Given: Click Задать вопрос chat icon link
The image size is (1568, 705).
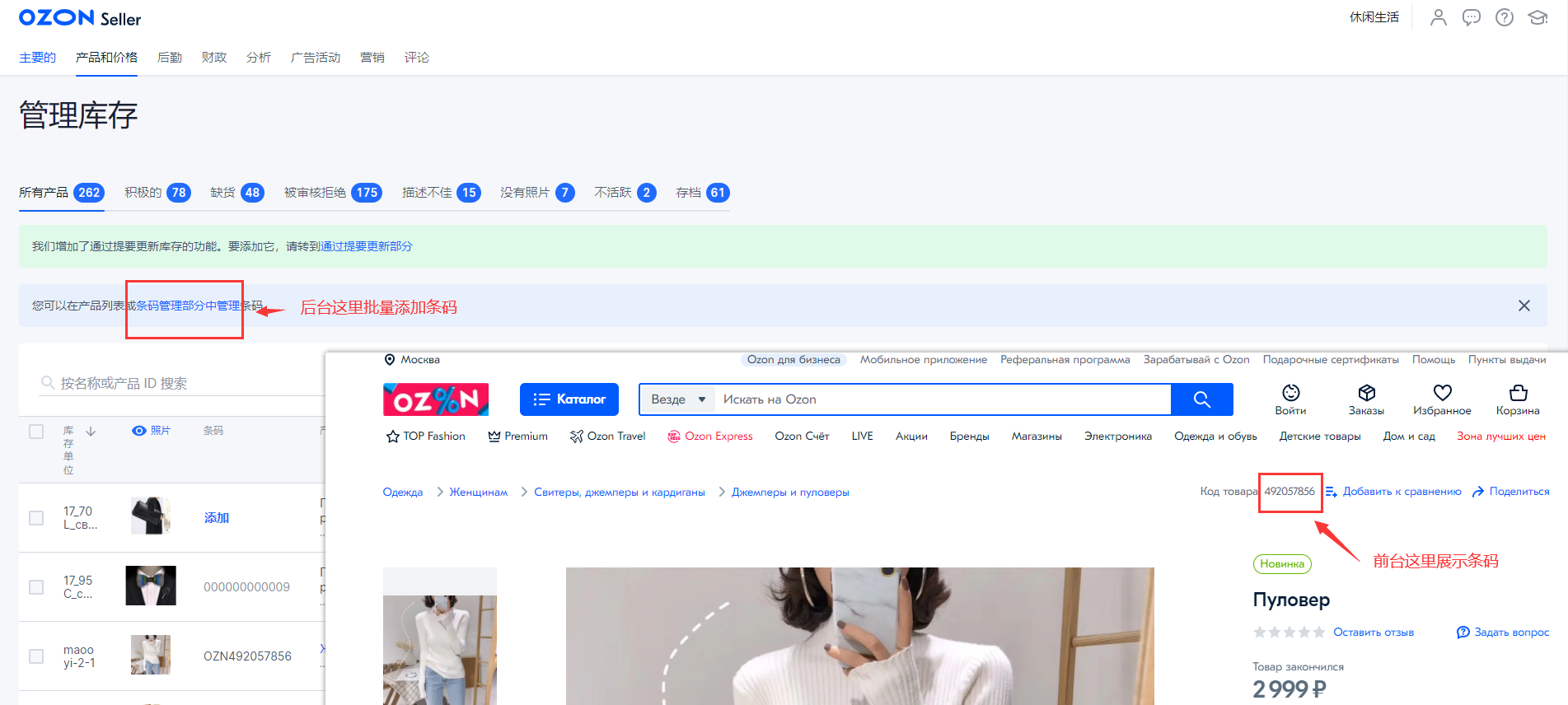Looking at the screenshot, I should (x=1503, y=633).
